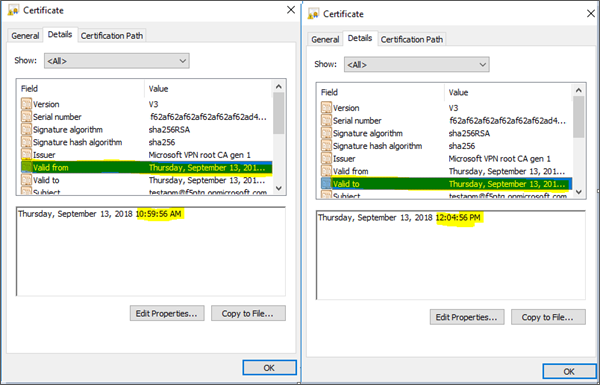Click the value details text box in left window
The width and height of the screenshot is (600, 385).
[151, 251]
